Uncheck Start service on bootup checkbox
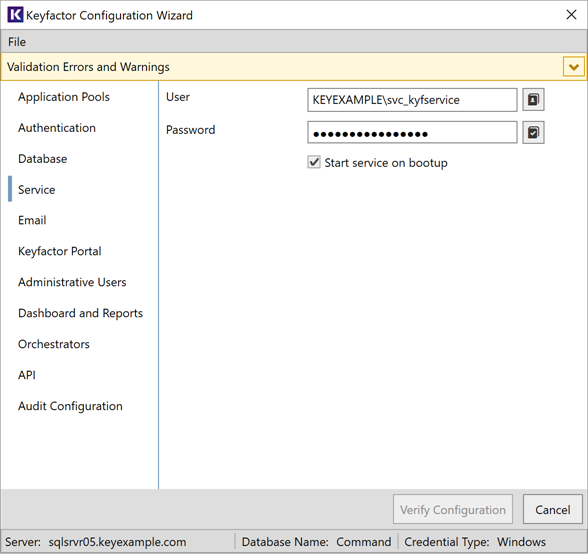Image resolution: width=588 pixels, height=554 pixels. pyautogui.click(x=314, y=162)
